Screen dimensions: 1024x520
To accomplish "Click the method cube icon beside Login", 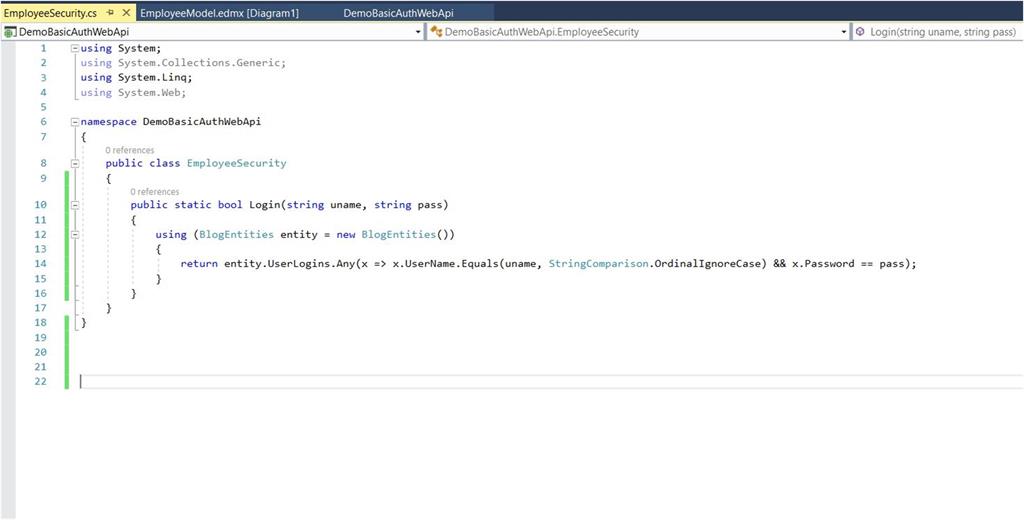I will [861, 31].
